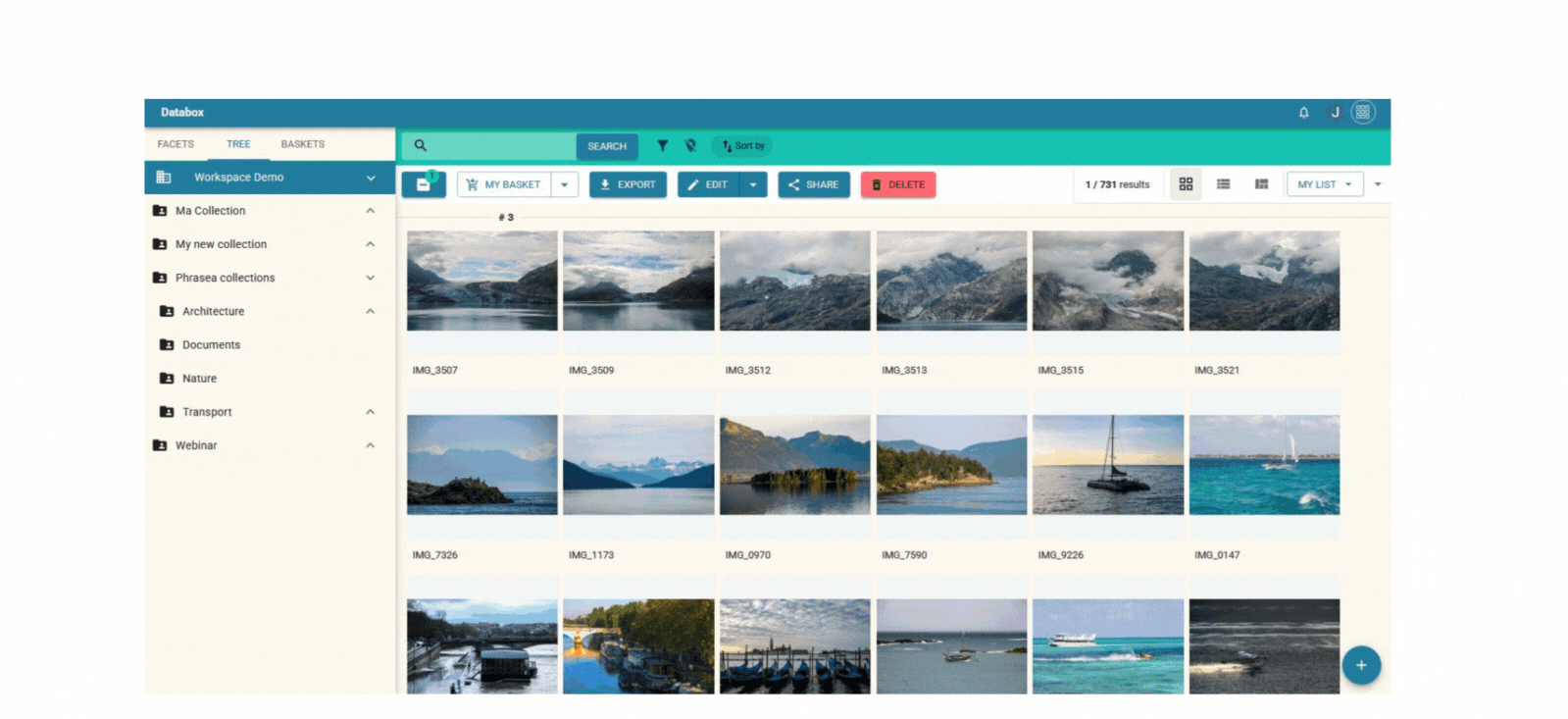Click the Ma Collection folder icon
1568x719 pixels.
160,211
